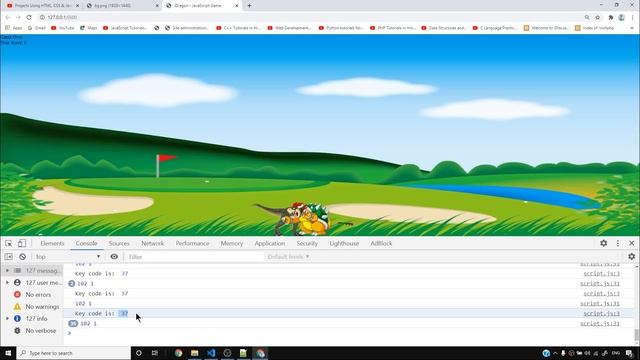Switch to the Memory tab

tap(232, 243)
